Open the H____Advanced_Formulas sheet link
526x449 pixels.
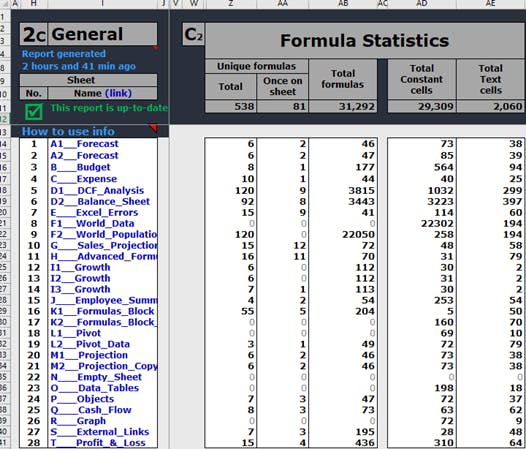tap(104, 256)
